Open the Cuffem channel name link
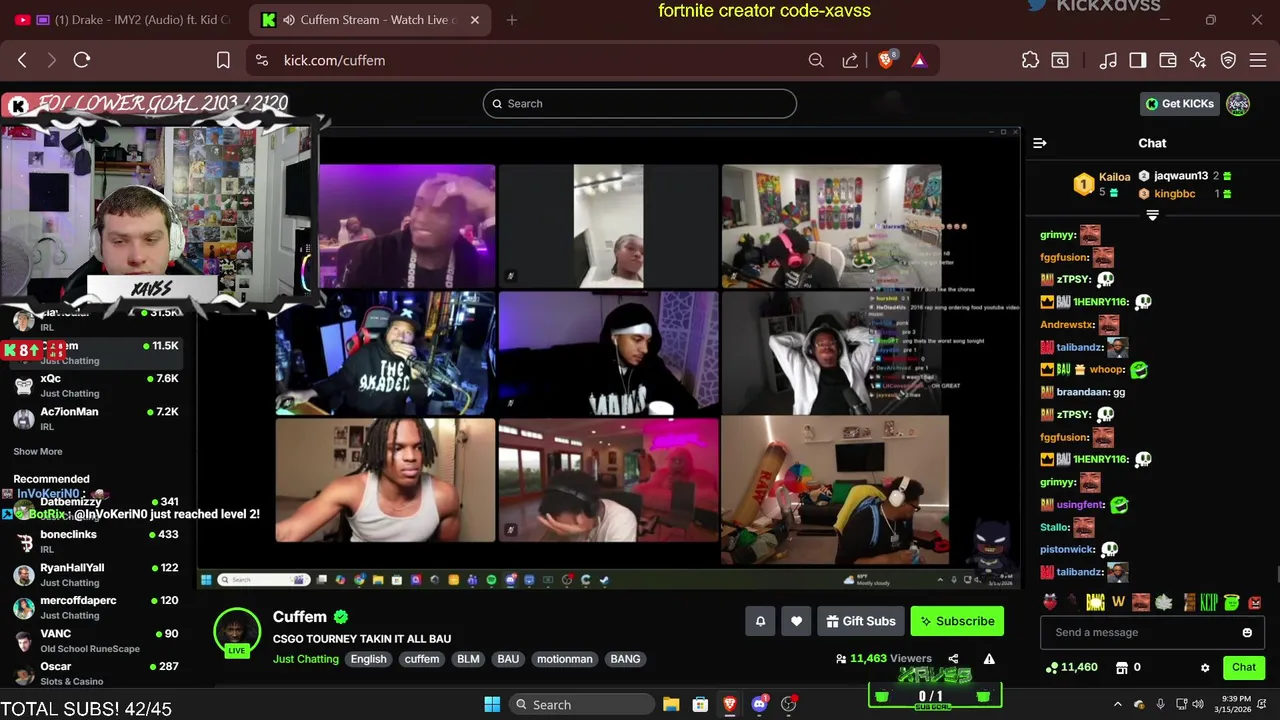The image size is (1280, 720). [x=300, y=617]
